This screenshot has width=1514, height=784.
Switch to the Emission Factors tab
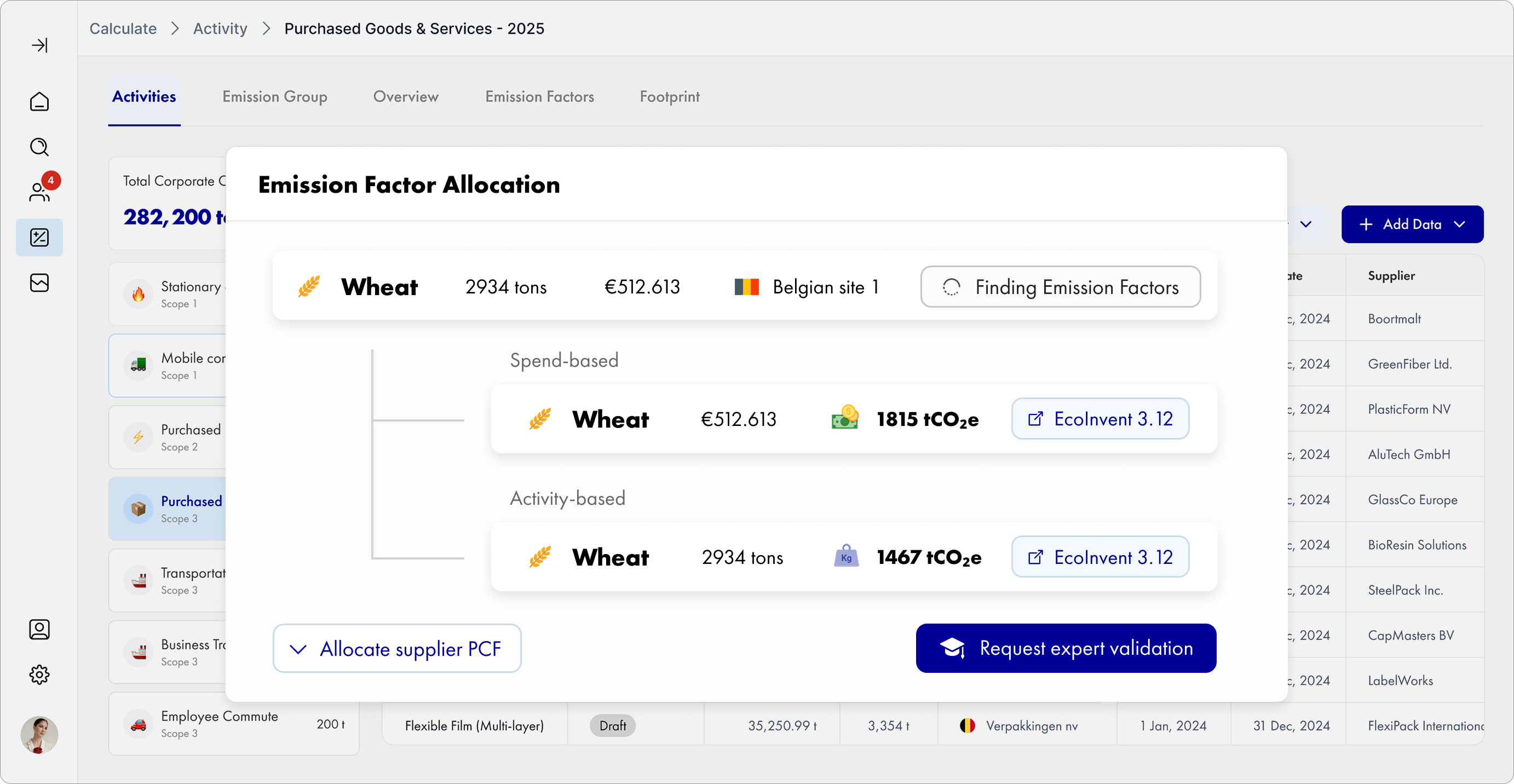(539, 97)
